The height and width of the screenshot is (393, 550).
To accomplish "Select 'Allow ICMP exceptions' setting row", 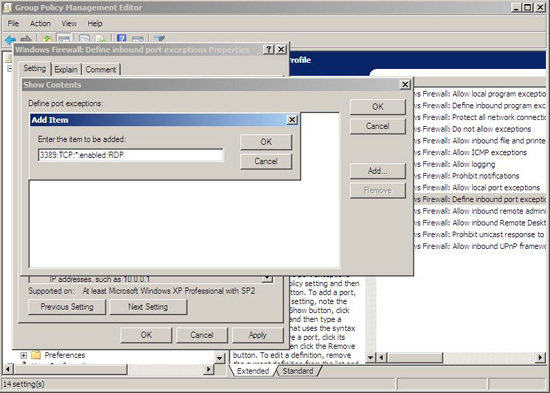I will click(480, 153).
